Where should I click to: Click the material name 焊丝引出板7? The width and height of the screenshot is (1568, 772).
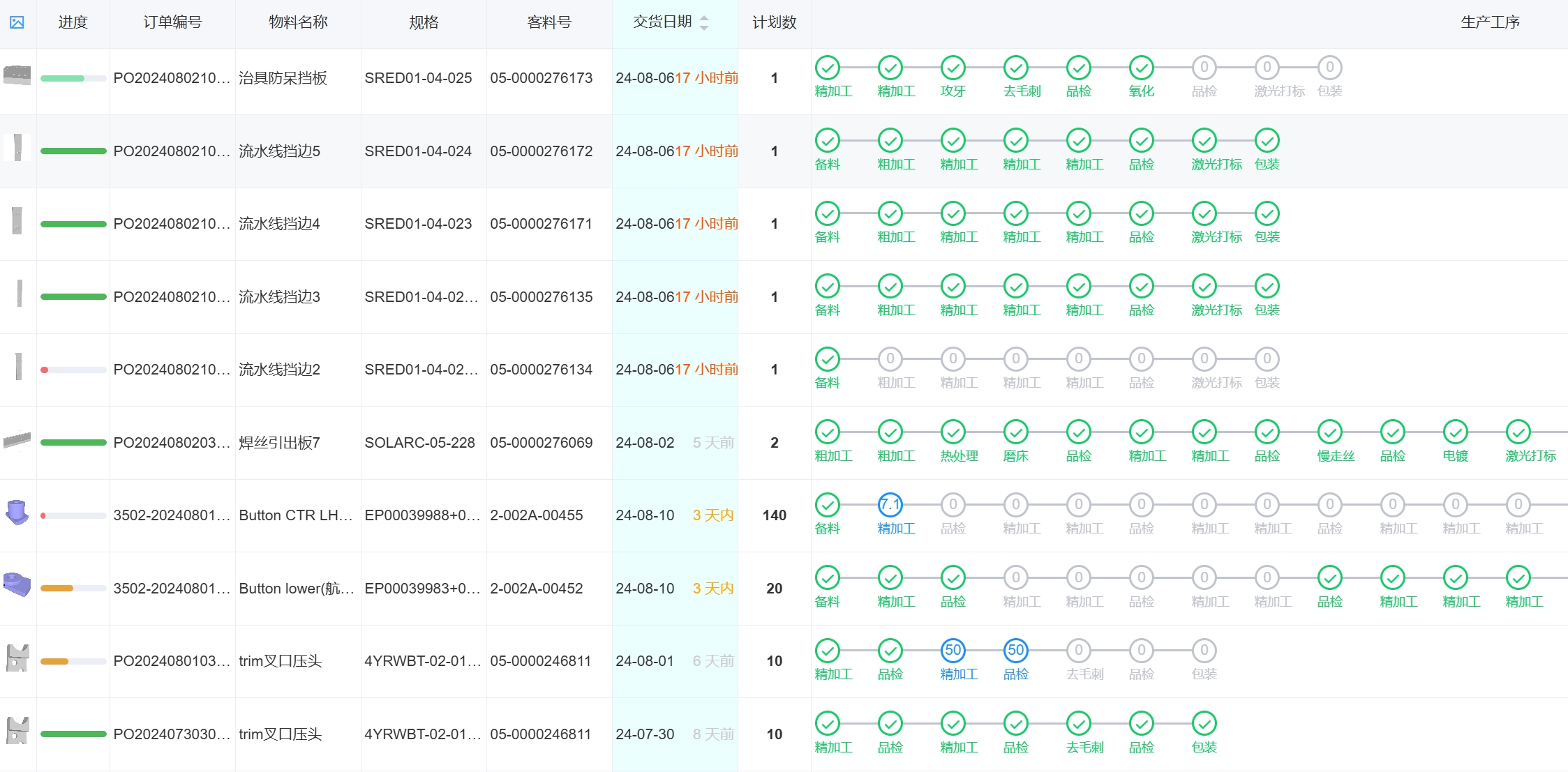(x=279, y=442)
